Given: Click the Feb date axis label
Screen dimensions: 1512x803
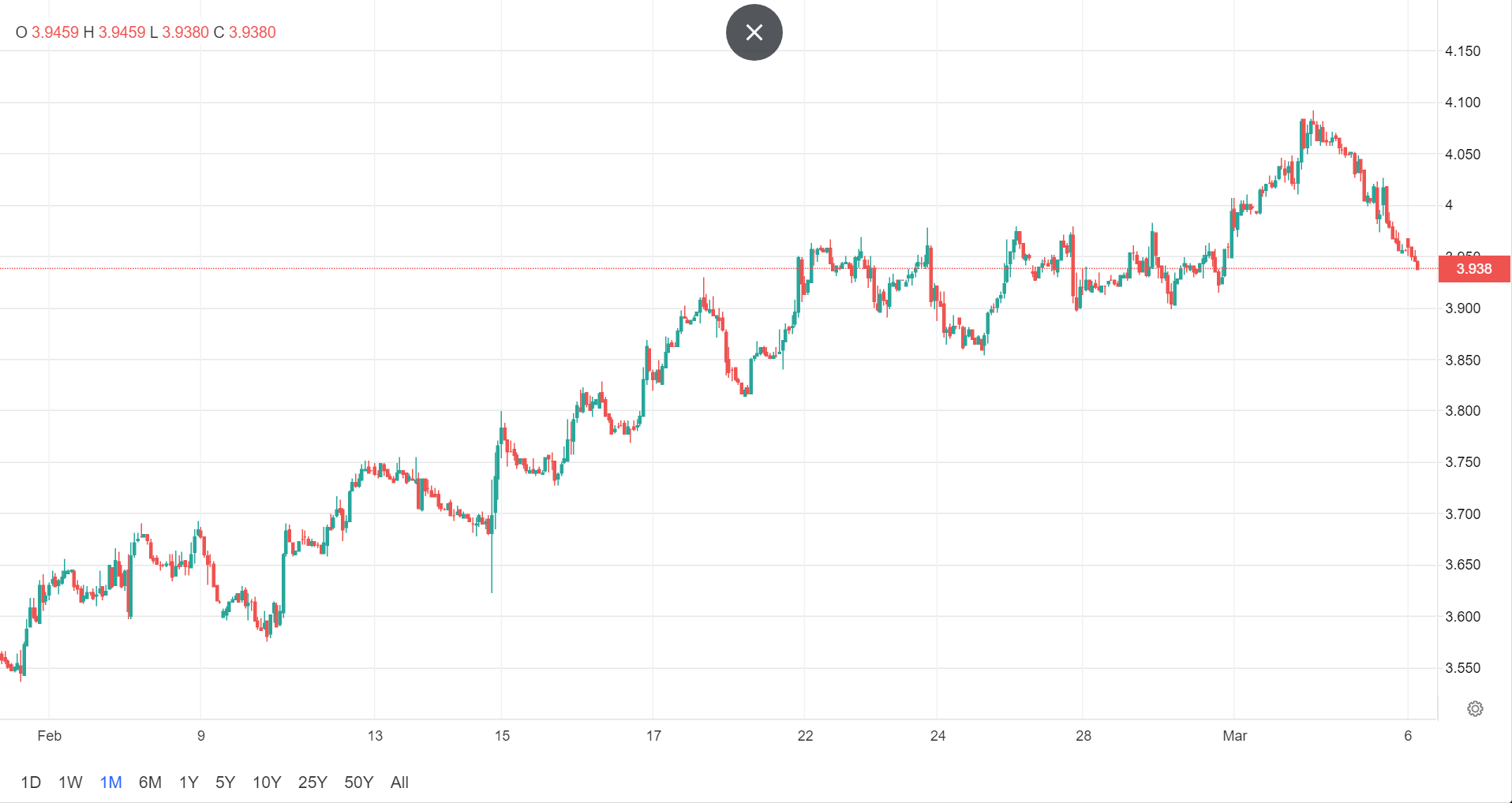Looking at the screenshot, I should [x=49, y=736].
